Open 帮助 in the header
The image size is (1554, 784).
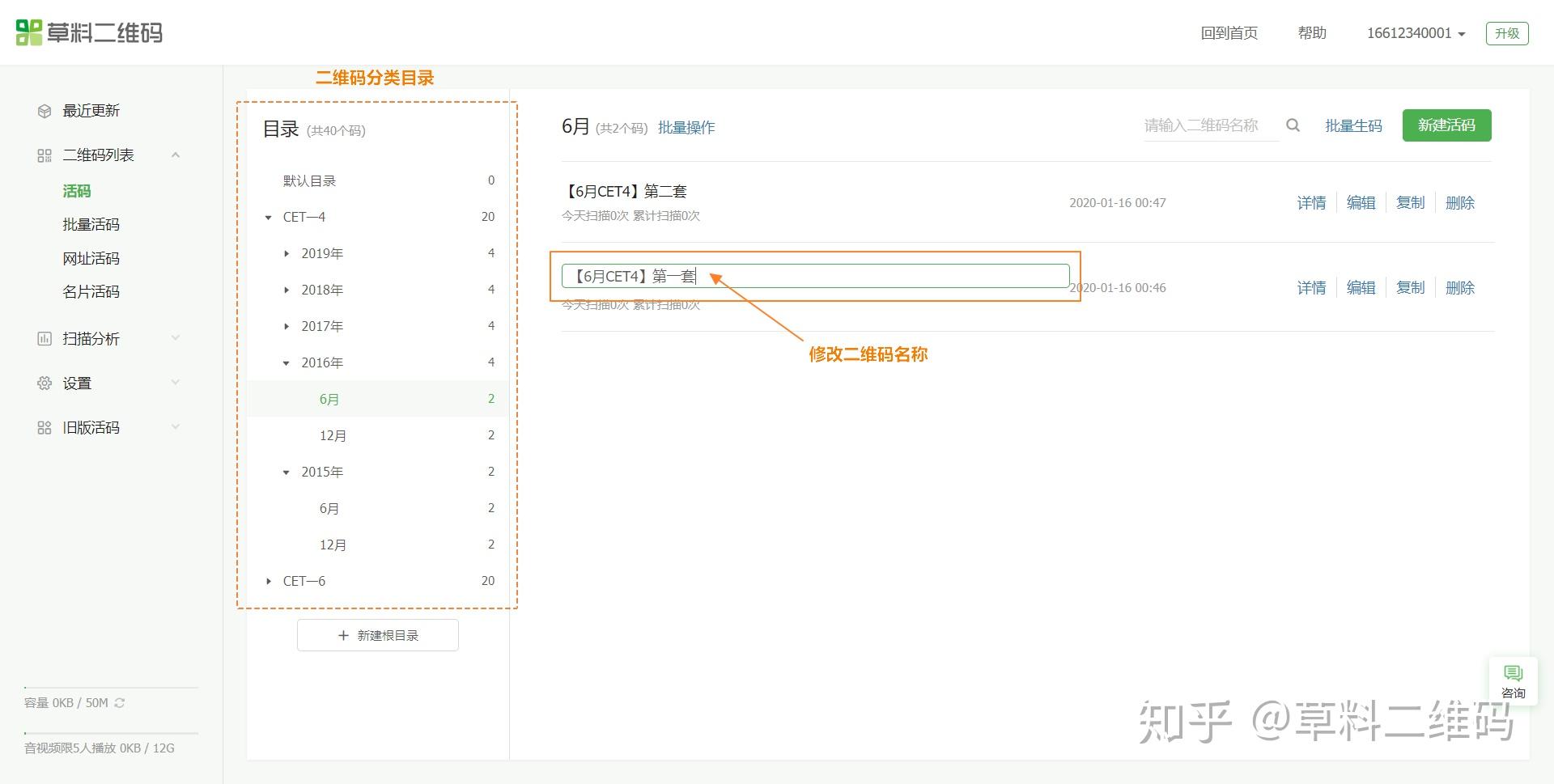pos(1312,33)
